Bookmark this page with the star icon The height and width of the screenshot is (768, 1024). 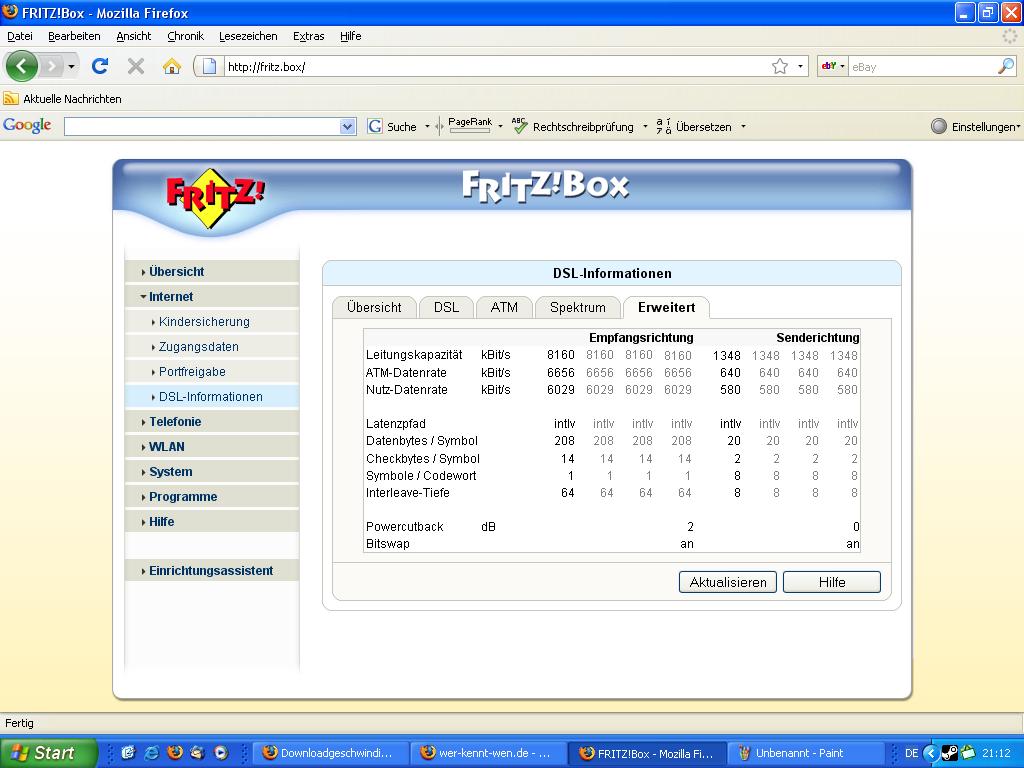(x=780, y=66)
